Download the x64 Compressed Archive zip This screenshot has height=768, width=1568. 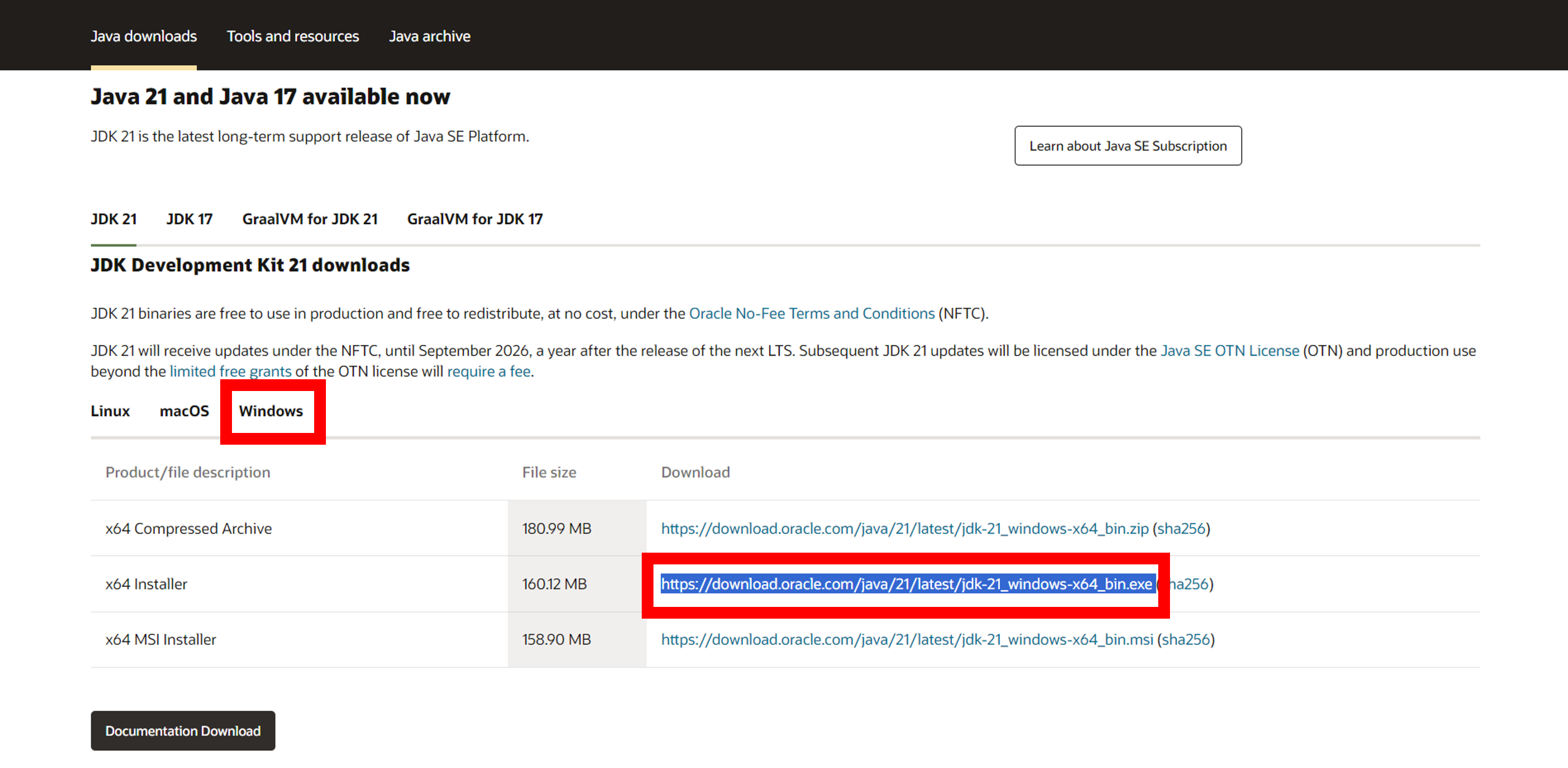[904, 529]
